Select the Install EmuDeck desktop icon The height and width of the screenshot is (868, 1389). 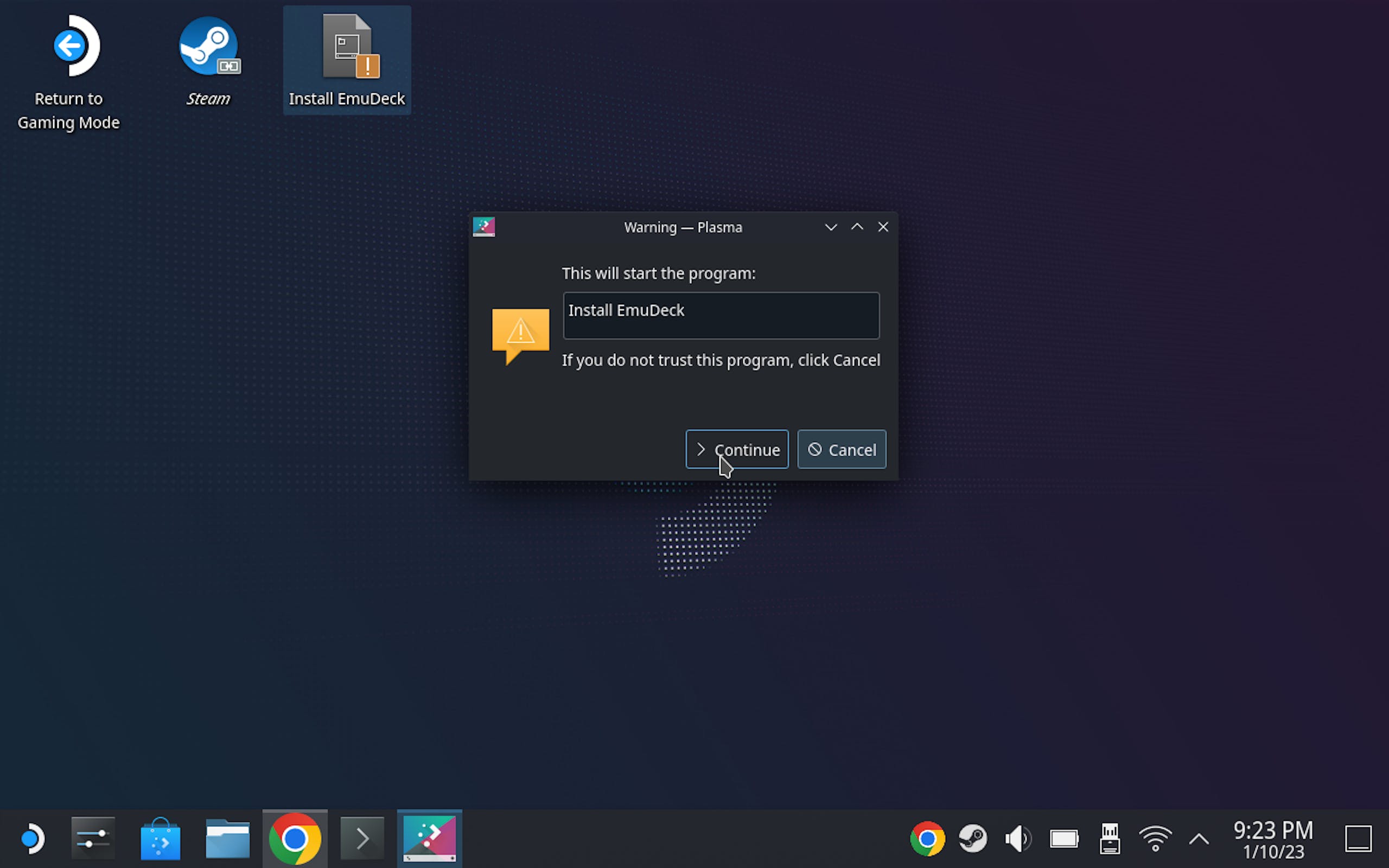tap(347, 60)
